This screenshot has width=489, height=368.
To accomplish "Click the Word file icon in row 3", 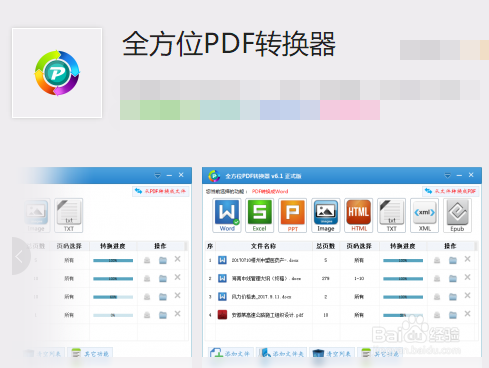I will pyautogui.click(x=222, y=296).
